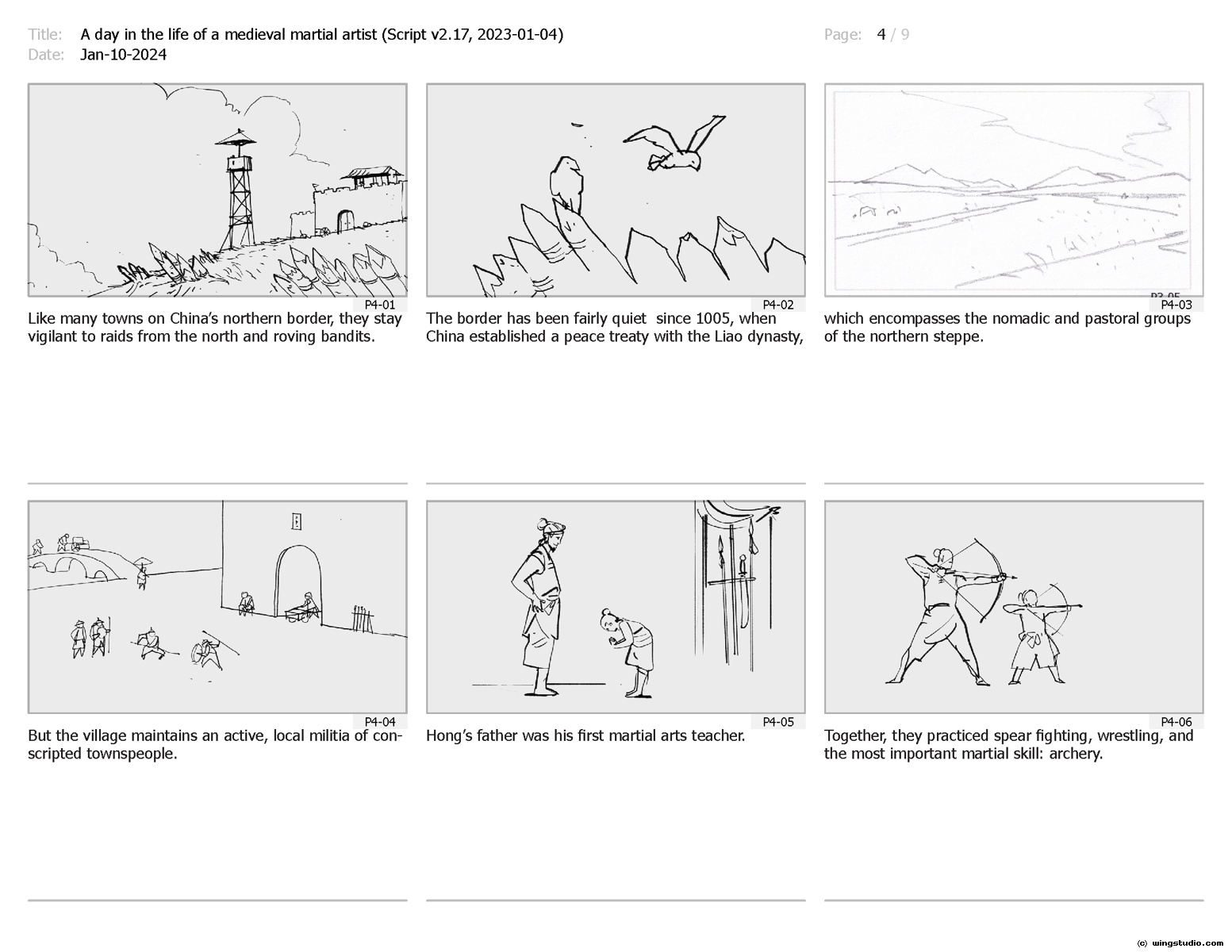The width and height of the screenshot is (1232, 952).
Task: Click the P4-02 panel number label
Action: pyautogui.click(x=777, y=305)
